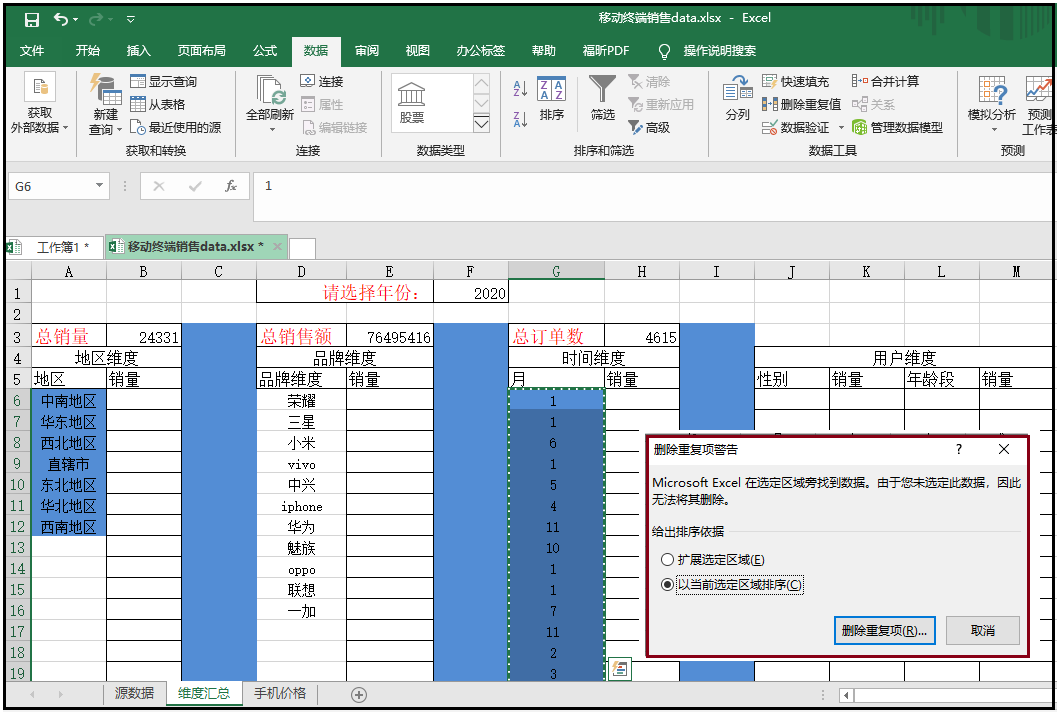Click the 总销售额 value 76495416
1057x714 pixels.
[390, 336]
